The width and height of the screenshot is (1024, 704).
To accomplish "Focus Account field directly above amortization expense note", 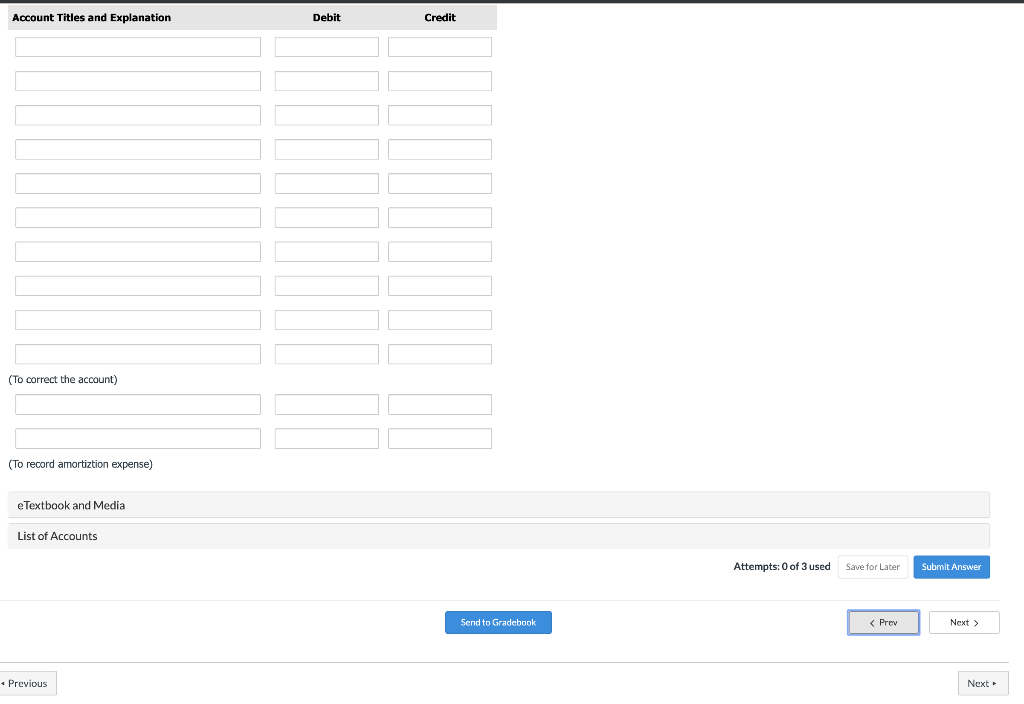I will 138,438.
